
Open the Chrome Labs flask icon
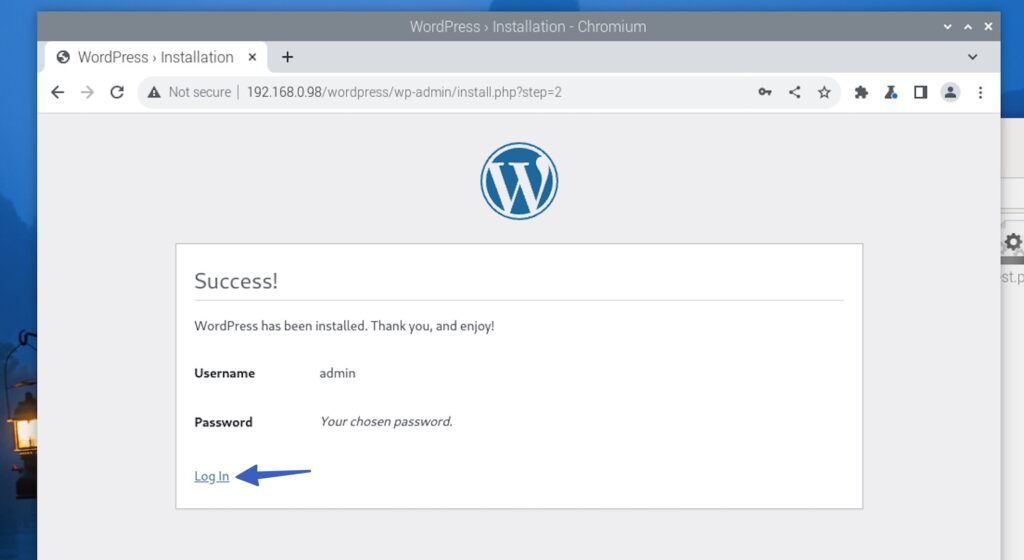(891, 92)
